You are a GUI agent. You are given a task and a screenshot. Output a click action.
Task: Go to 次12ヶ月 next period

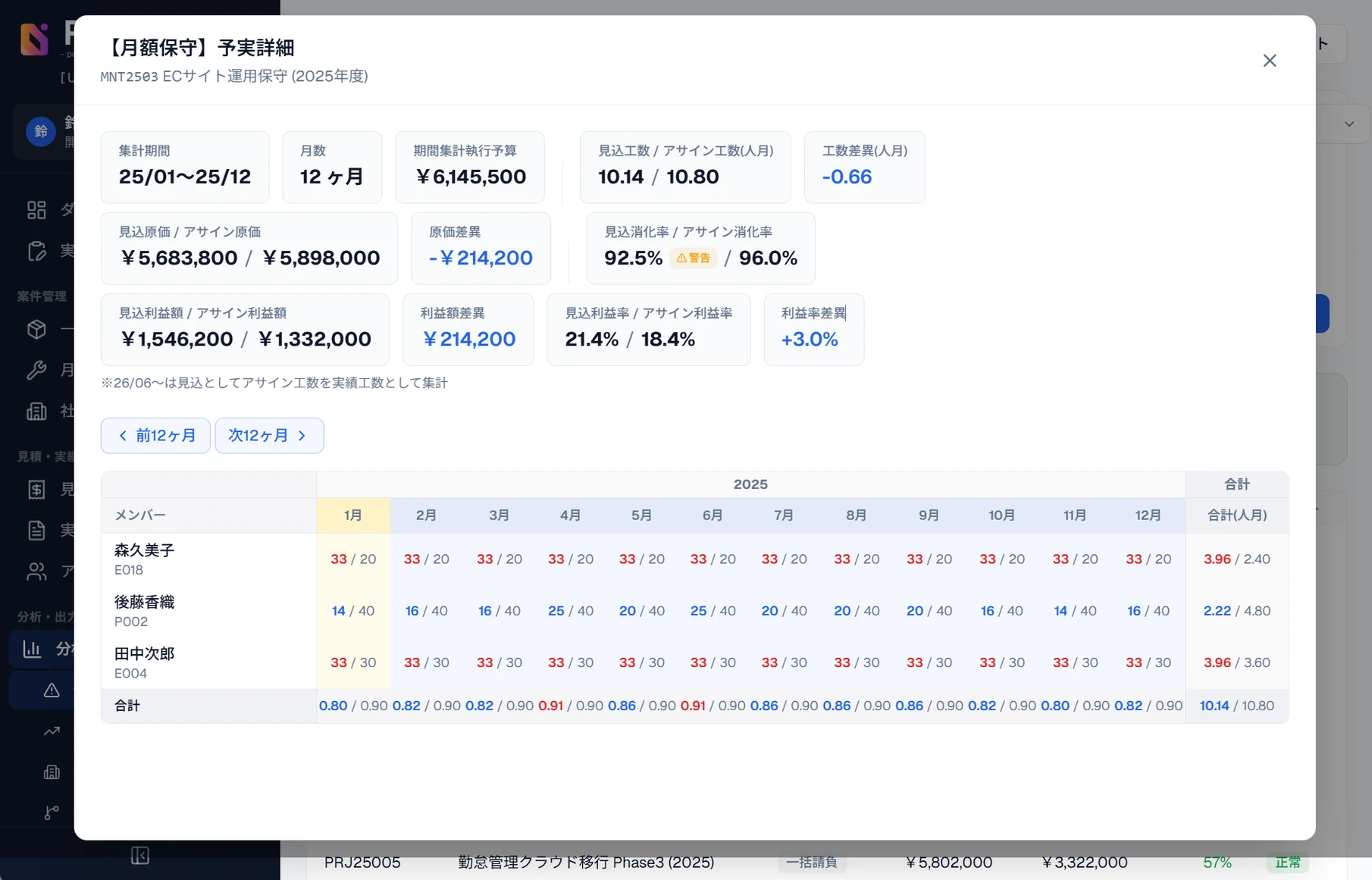(269, 435)
